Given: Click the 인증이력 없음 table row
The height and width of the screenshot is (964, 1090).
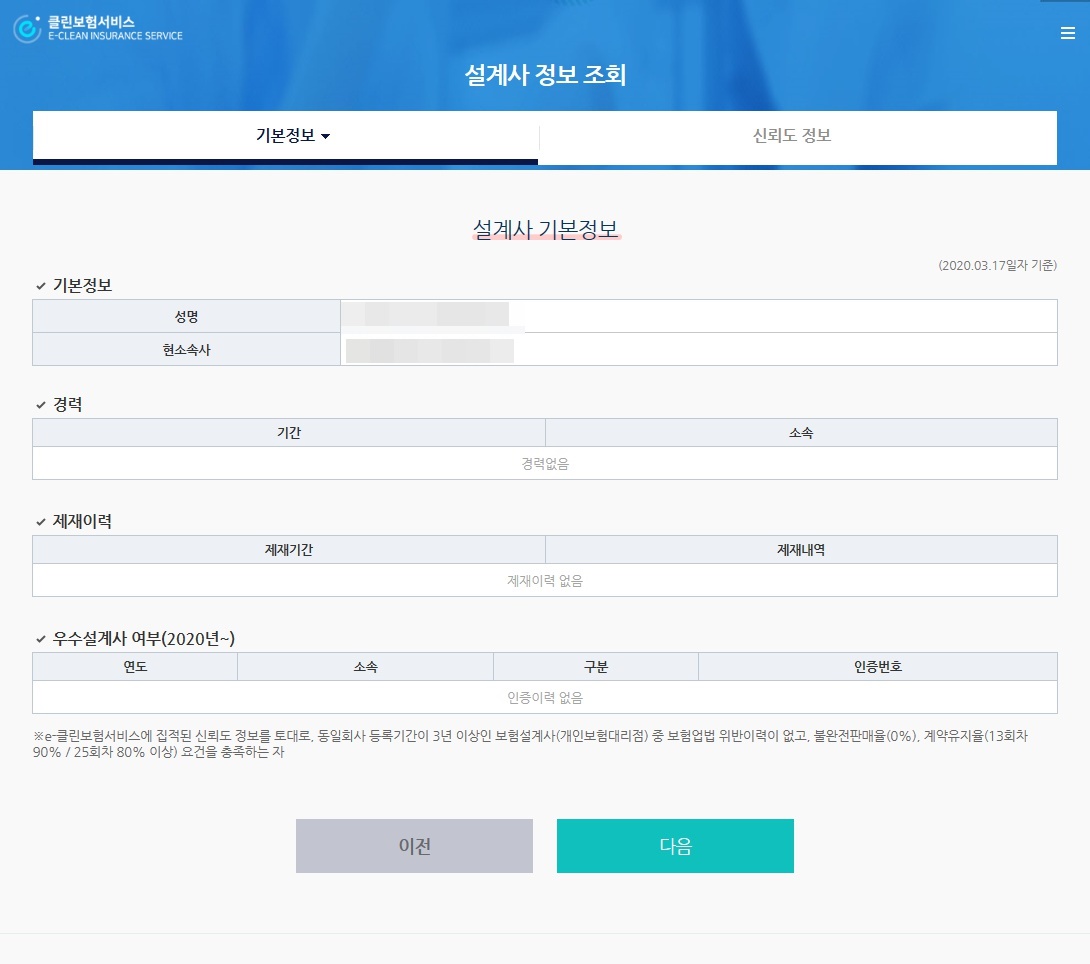Looking at the screenshot, I should (544, 697).
